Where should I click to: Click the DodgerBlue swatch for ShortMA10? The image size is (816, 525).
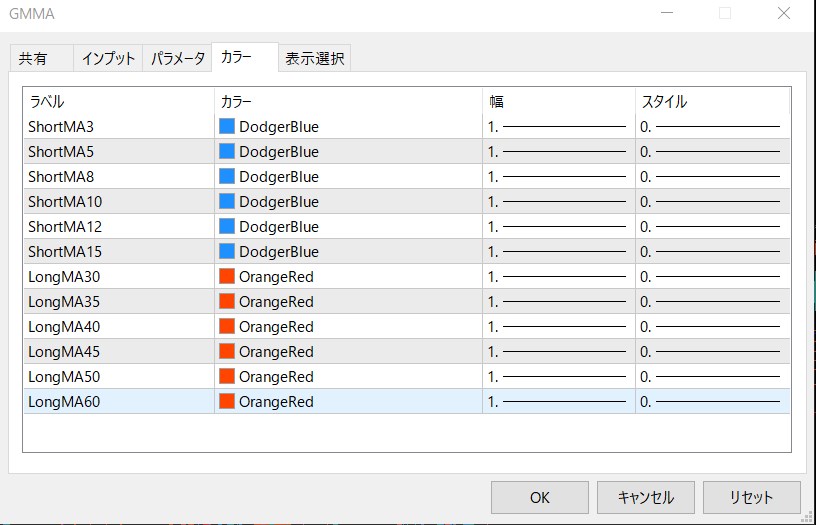(x=227, y=201)
